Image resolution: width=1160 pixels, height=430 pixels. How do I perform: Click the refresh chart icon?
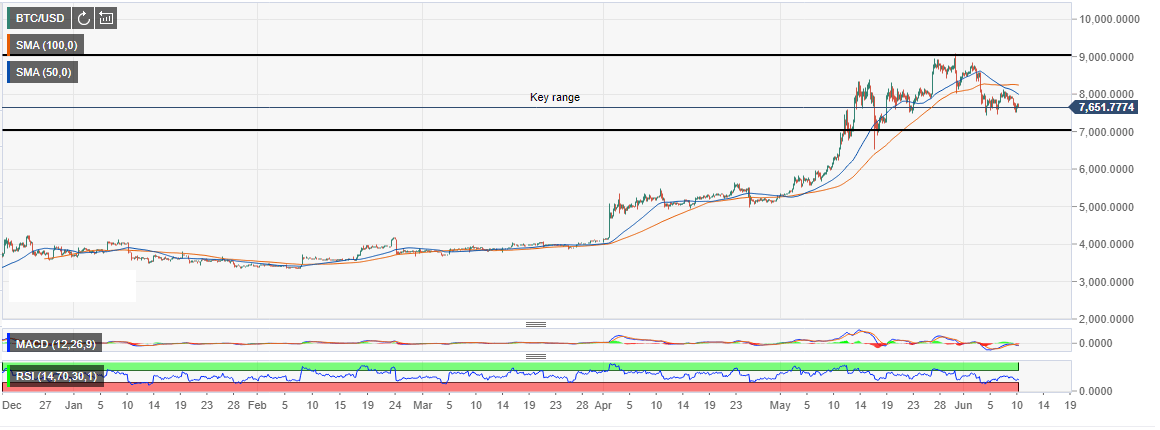click(83, 18)
